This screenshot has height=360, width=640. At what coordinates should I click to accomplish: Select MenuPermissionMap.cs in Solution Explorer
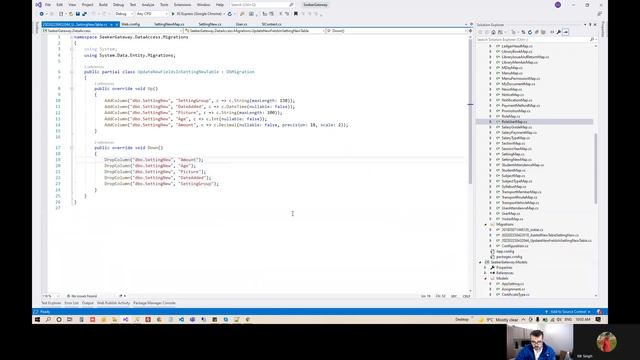pos(520,78)
